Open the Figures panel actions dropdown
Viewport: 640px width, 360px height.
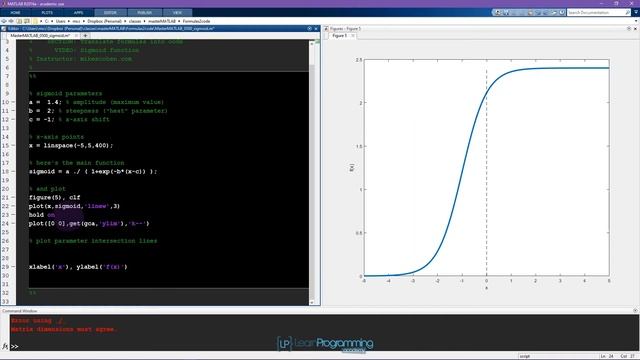click(x=629, y=29)
